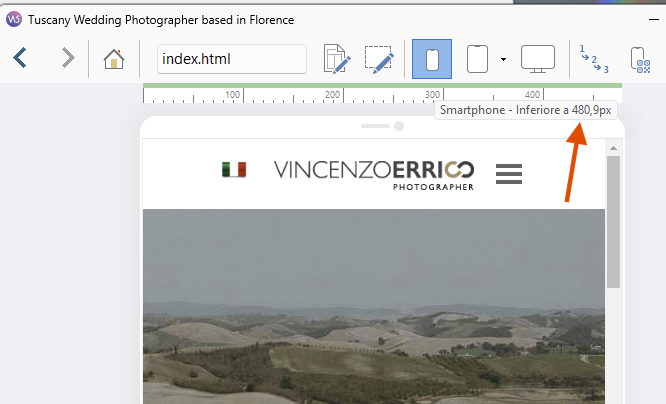
Task: Toggle the Smartphone viewport preview
Action: tap(432, 59)
